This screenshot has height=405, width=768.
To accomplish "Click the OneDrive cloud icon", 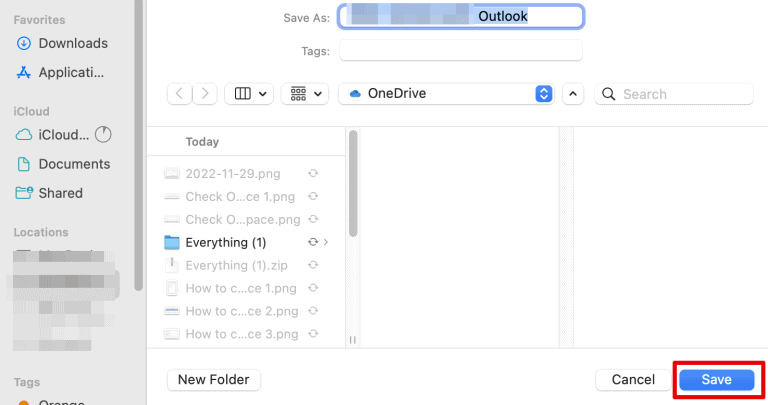I will click(355, 94).
